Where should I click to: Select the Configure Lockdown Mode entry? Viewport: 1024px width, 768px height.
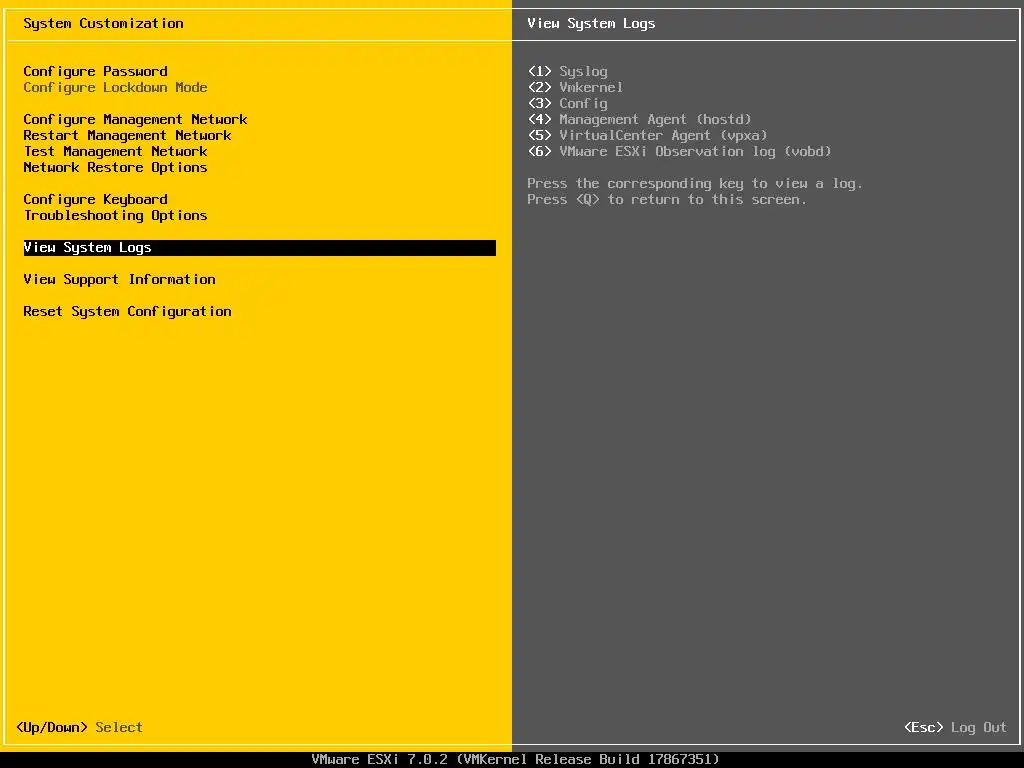click(x=116, y=88)
